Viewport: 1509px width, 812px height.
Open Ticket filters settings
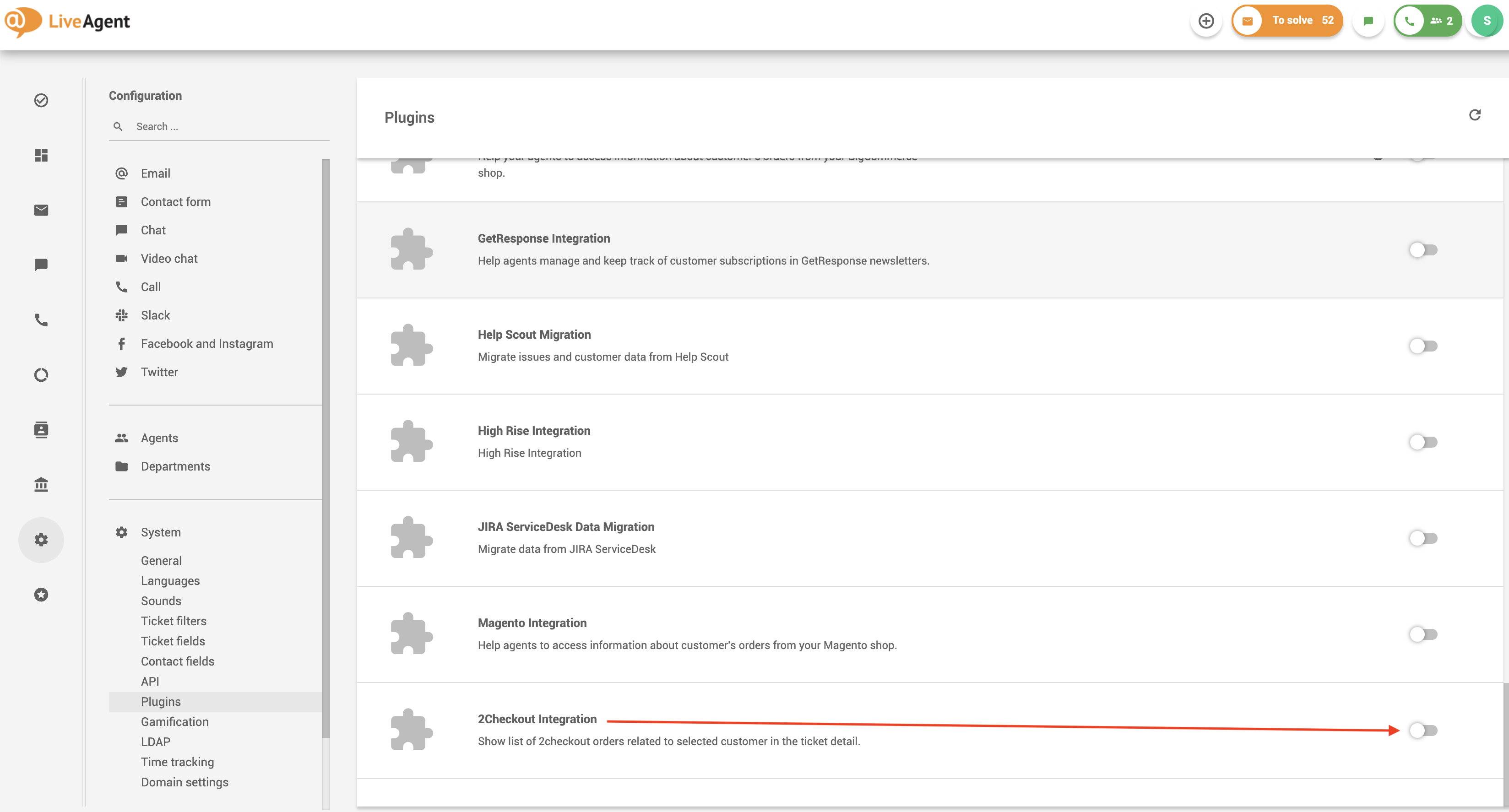click(x=174, y=621)
